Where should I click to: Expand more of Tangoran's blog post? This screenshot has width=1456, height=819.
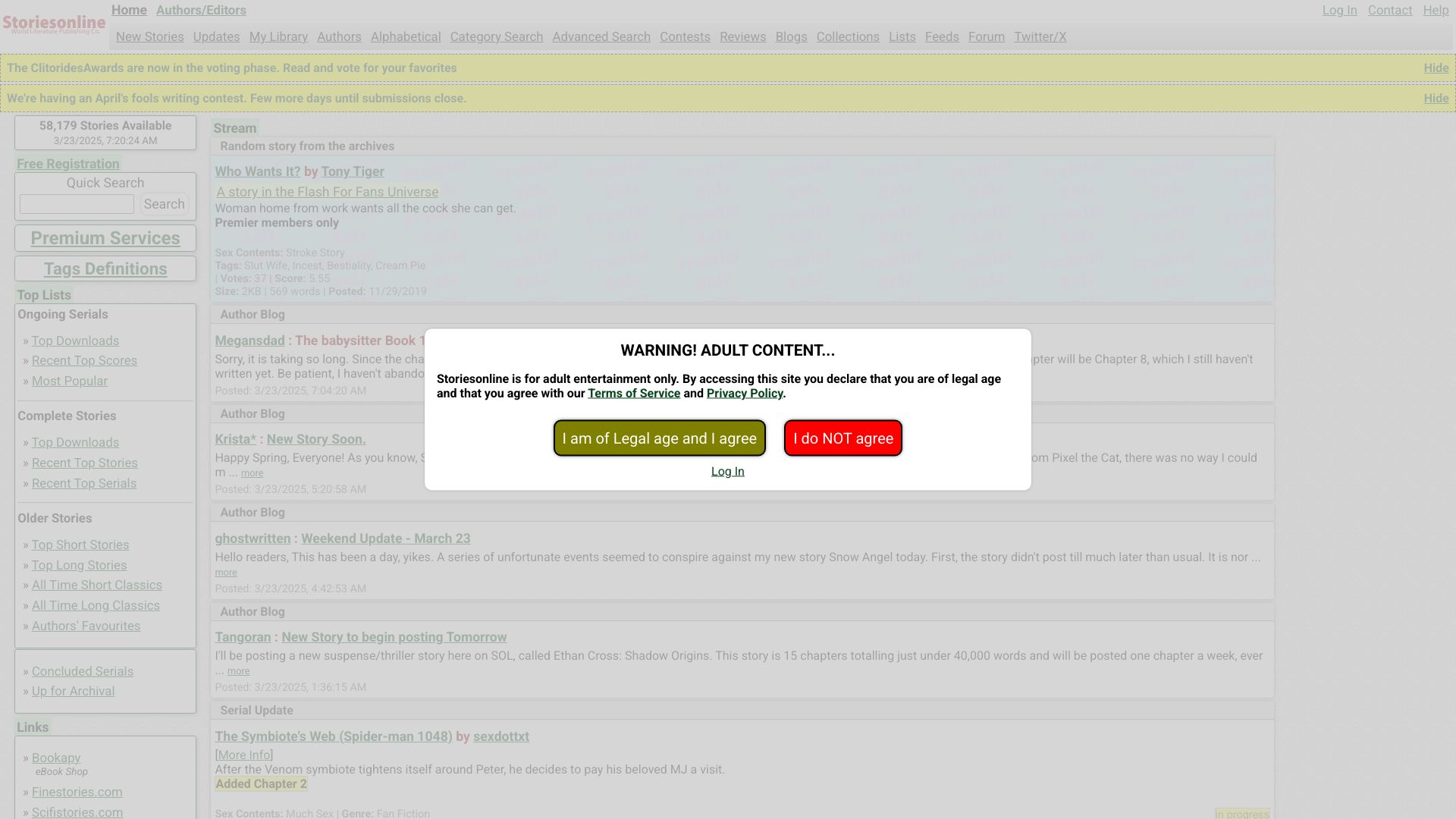point(238,671)
